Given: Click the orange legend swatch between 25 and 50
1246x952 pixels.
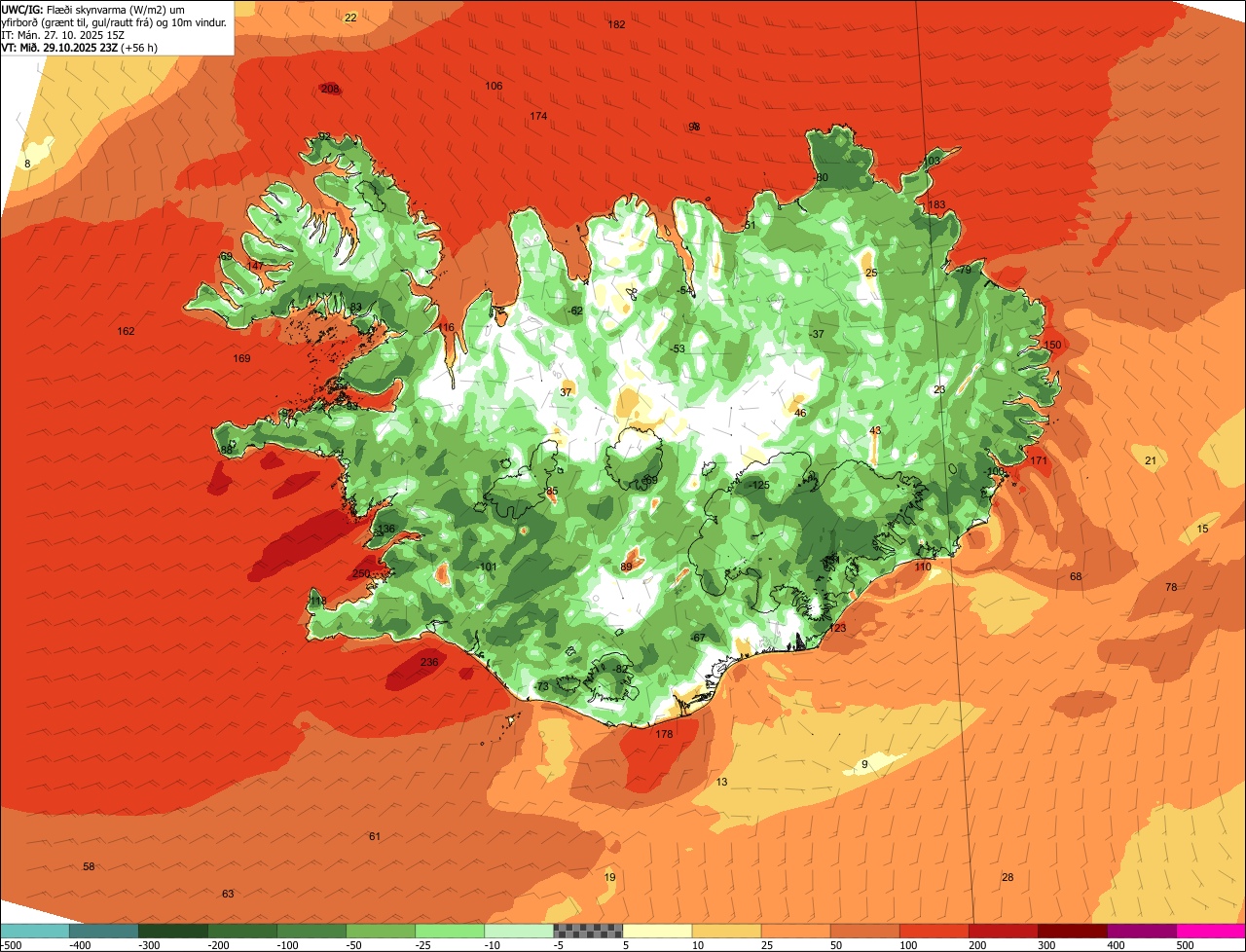Looking at the screenshot, I should [795, 931].
